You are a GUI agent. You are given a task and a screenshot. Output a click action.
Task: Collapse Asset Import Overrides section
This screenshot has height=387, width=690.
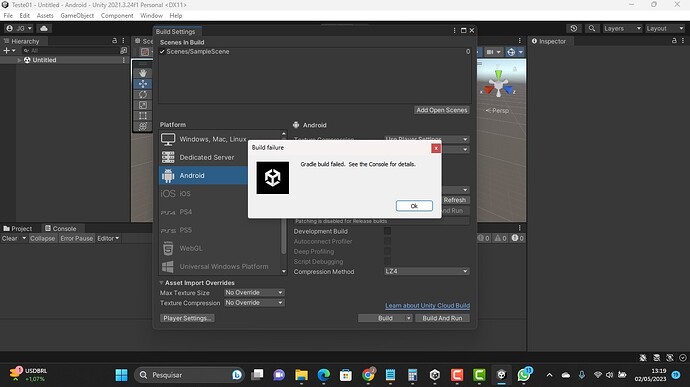point(161,283)
